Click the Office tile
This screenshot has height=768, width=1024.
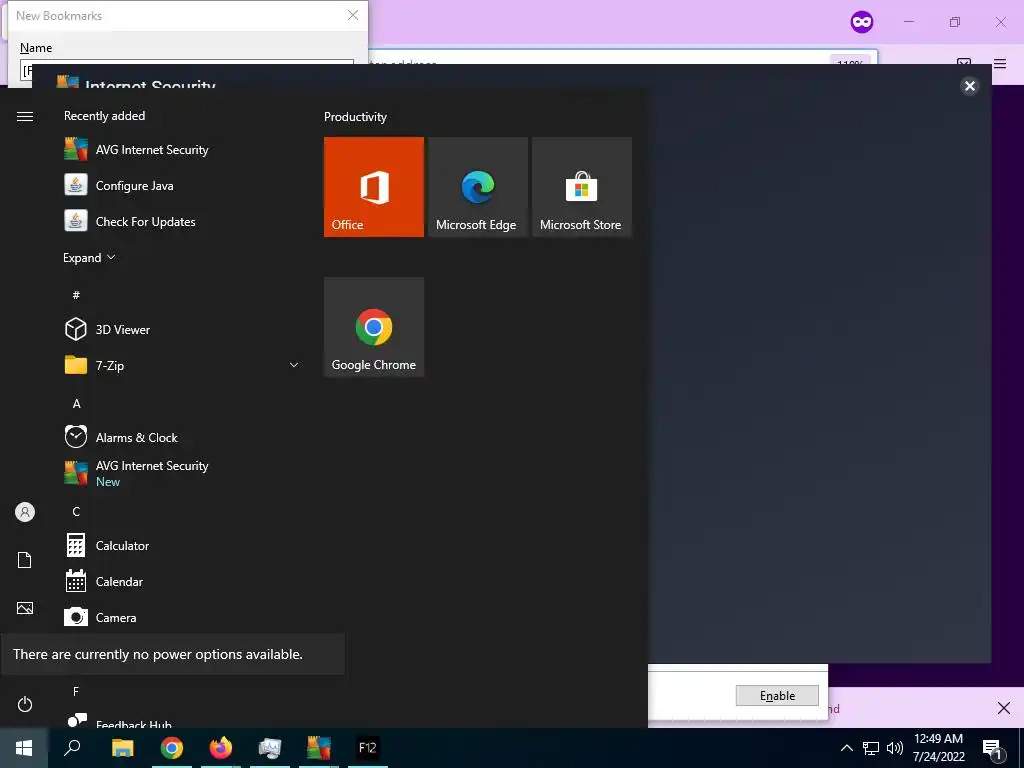374,187
